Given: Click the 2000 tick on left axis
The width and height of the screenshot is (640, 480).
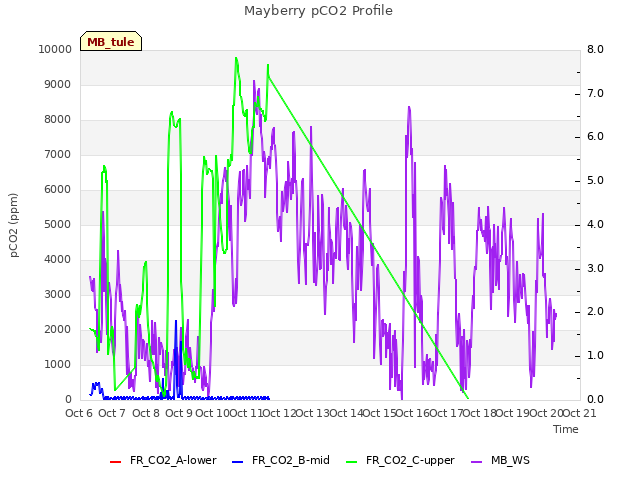Looking at the screenshot, I should (x=58, y=329).
